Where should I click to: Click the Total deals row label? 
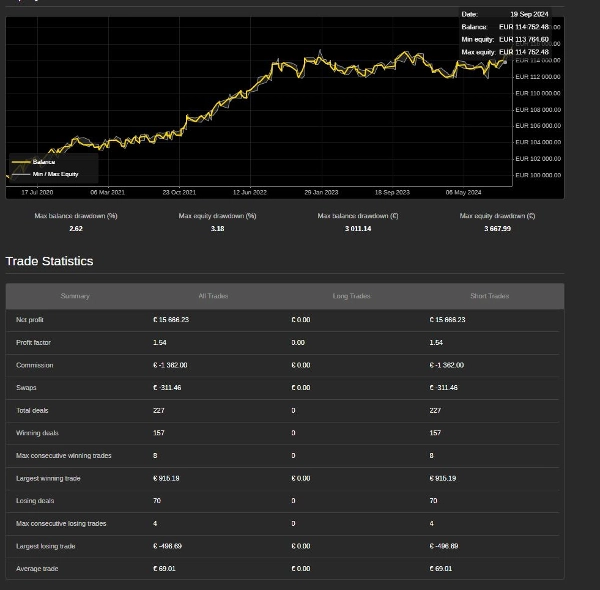tap(32, 410)
